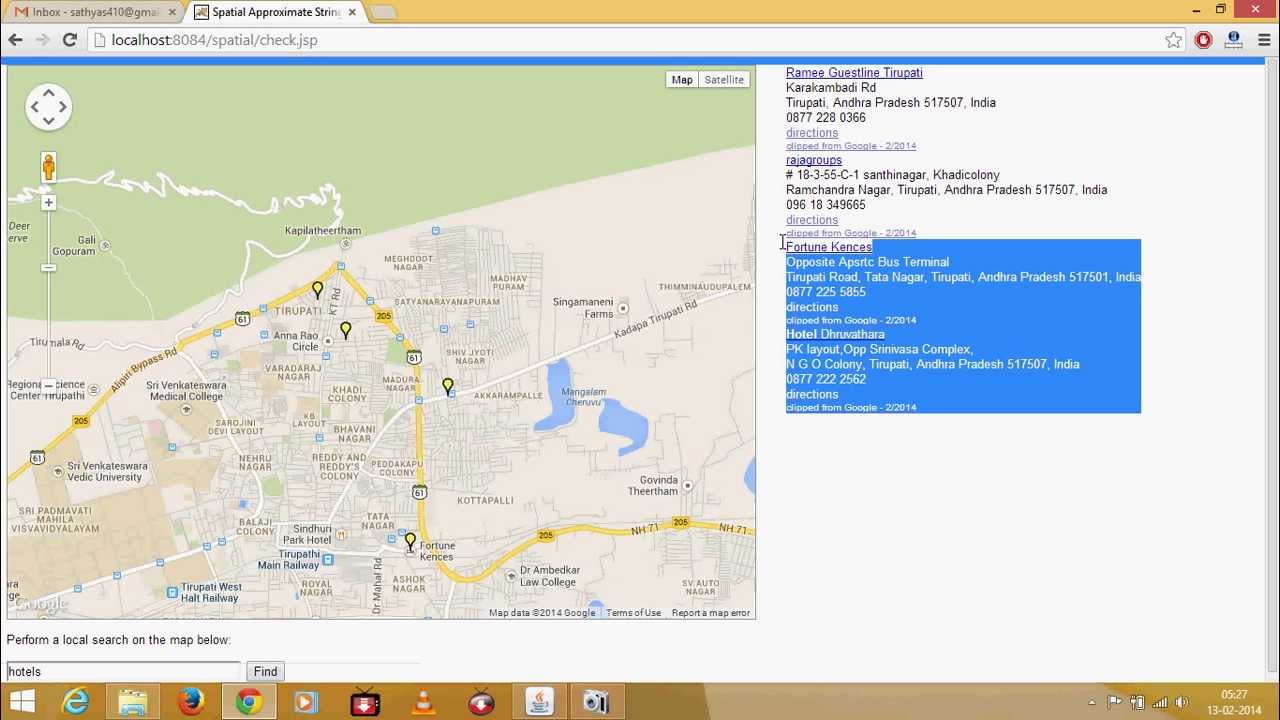Pan the map down using the arrow control
This screenshot has height=720, width=1280.
[48, 120]
